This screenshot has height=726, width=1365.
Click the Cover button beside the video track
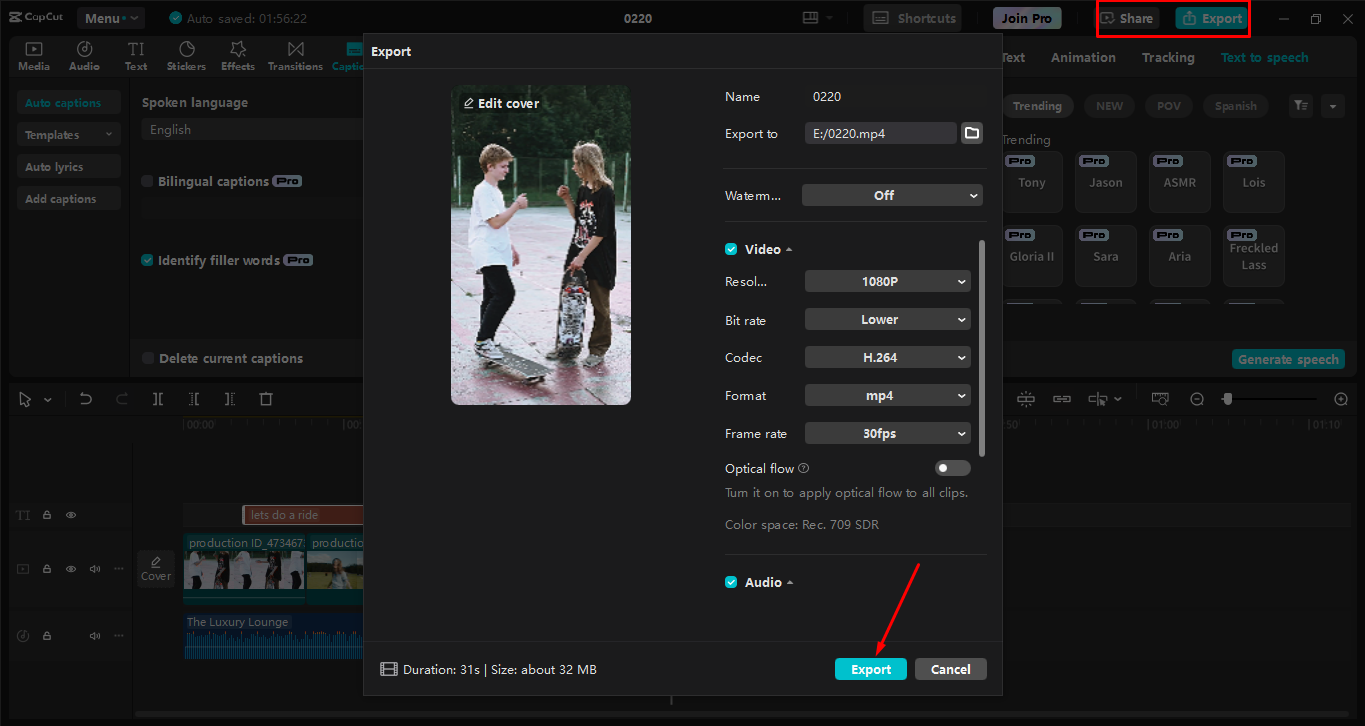click(x=156, y=568)
